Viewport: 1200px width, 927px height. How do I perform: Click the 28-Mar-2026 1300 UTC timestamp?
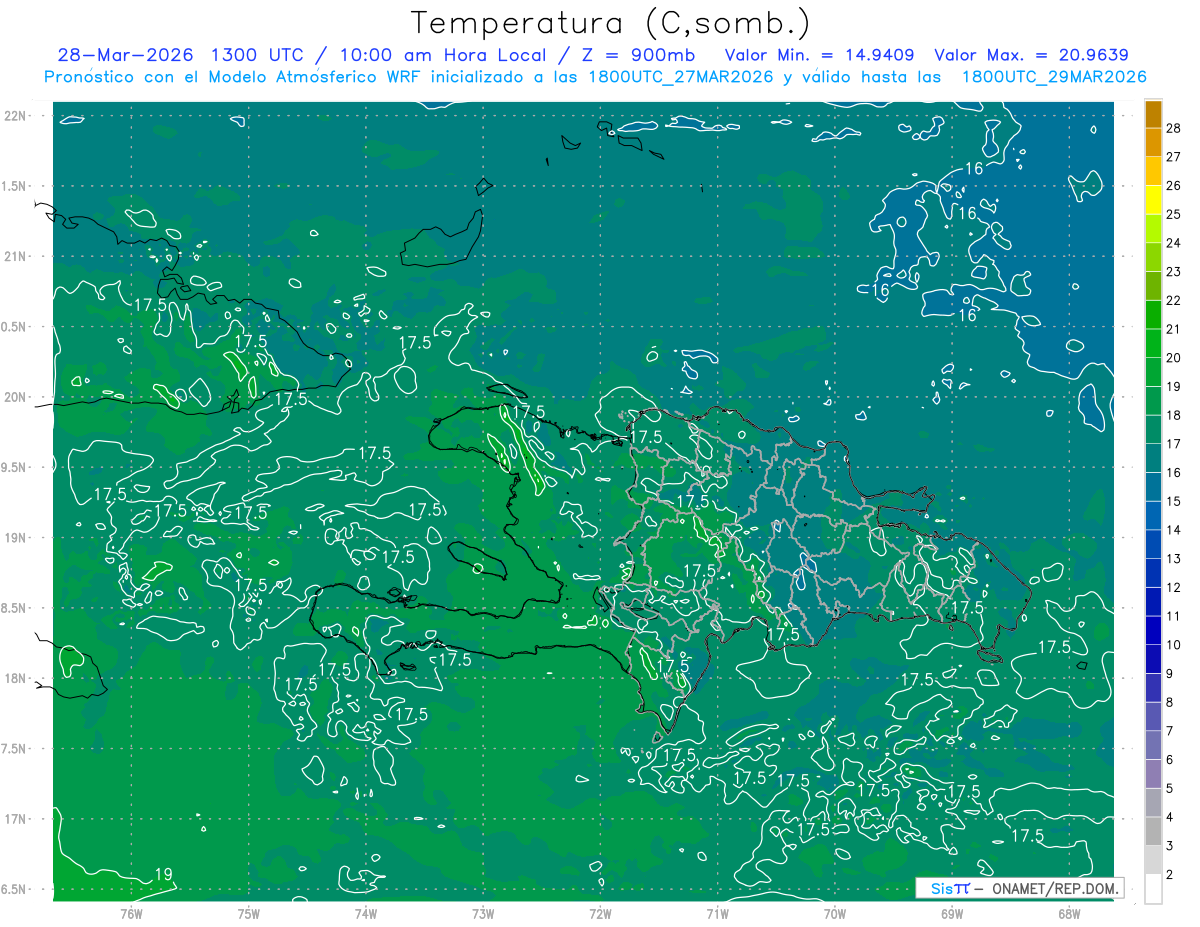[x=180, y=54]
